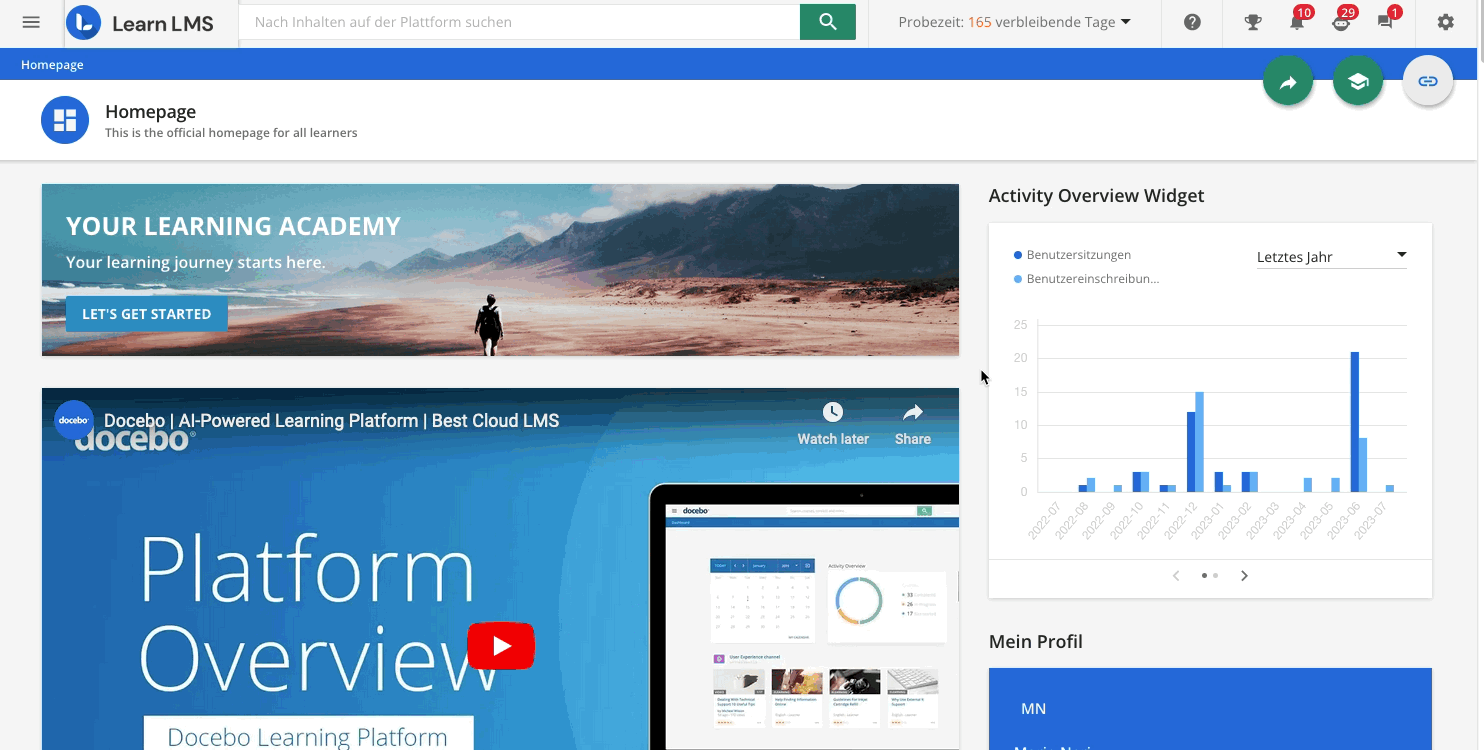Screen dimensions: 1484x750
Task: Click the Homepage breadcrumb item
Action: tap(52, 65)
